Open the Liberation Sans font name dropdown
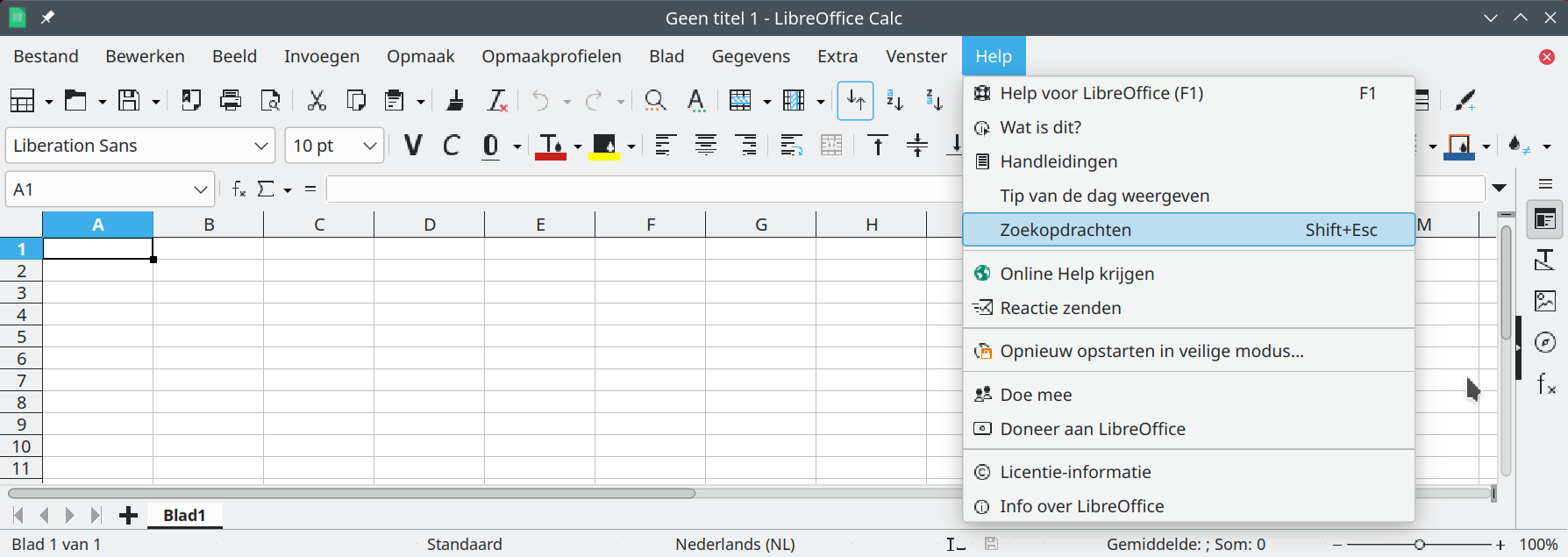The image size is (1568, 557). pyautogui.click(x=260, y=146)
